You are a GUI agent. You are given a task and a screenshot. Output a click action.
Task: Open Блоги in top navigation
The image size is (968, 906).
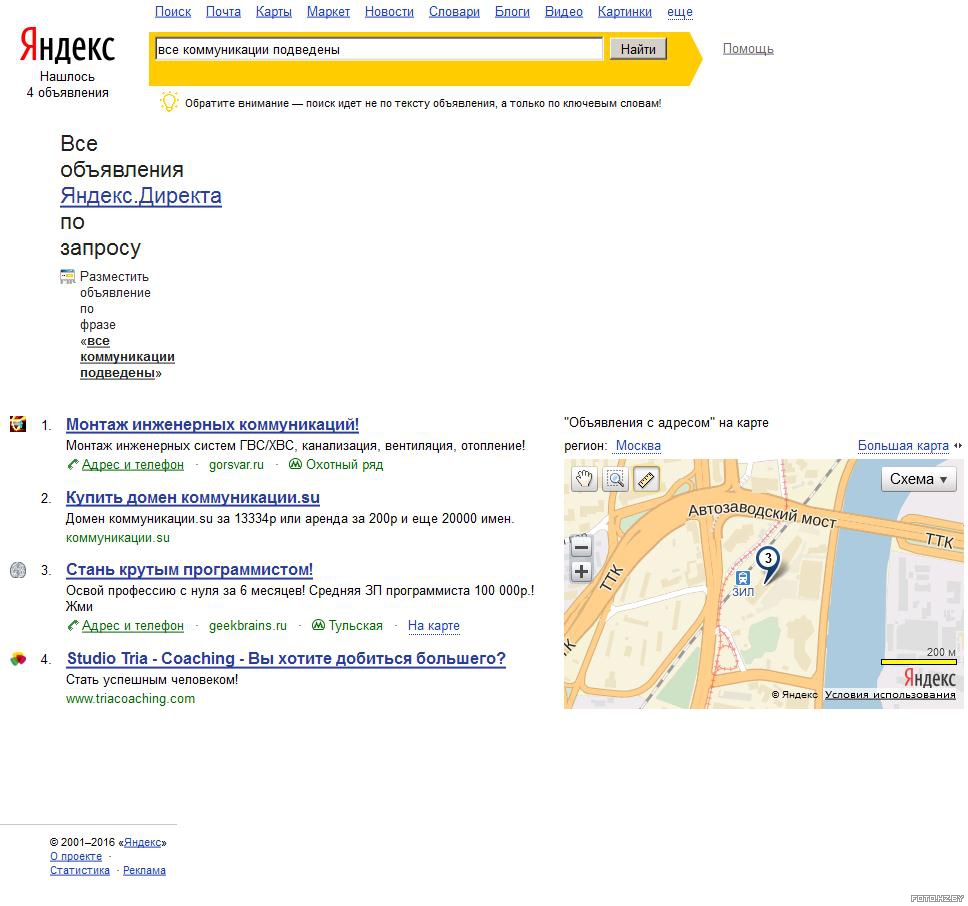point(512,12)
